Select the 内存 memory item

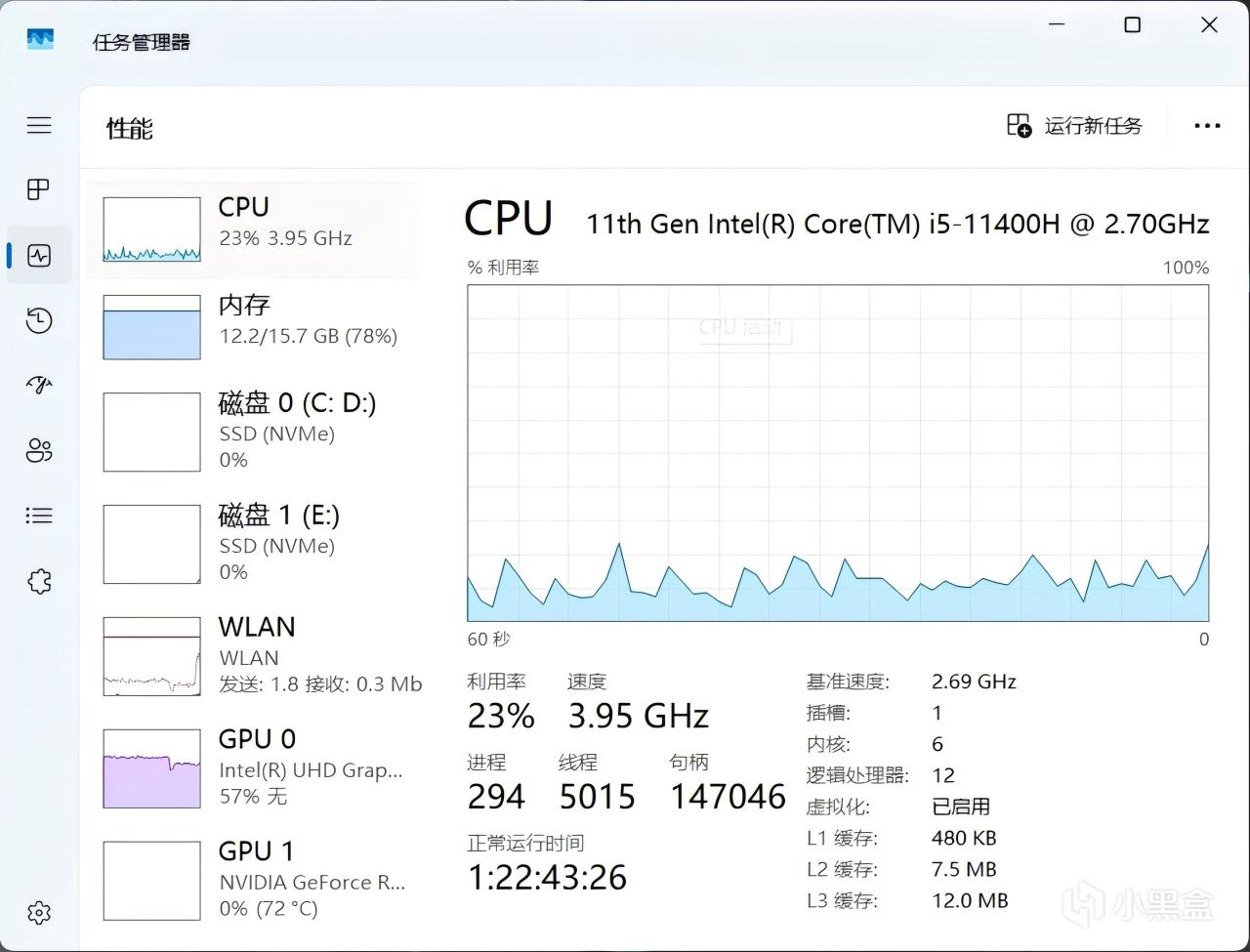[x=252, y=327]
